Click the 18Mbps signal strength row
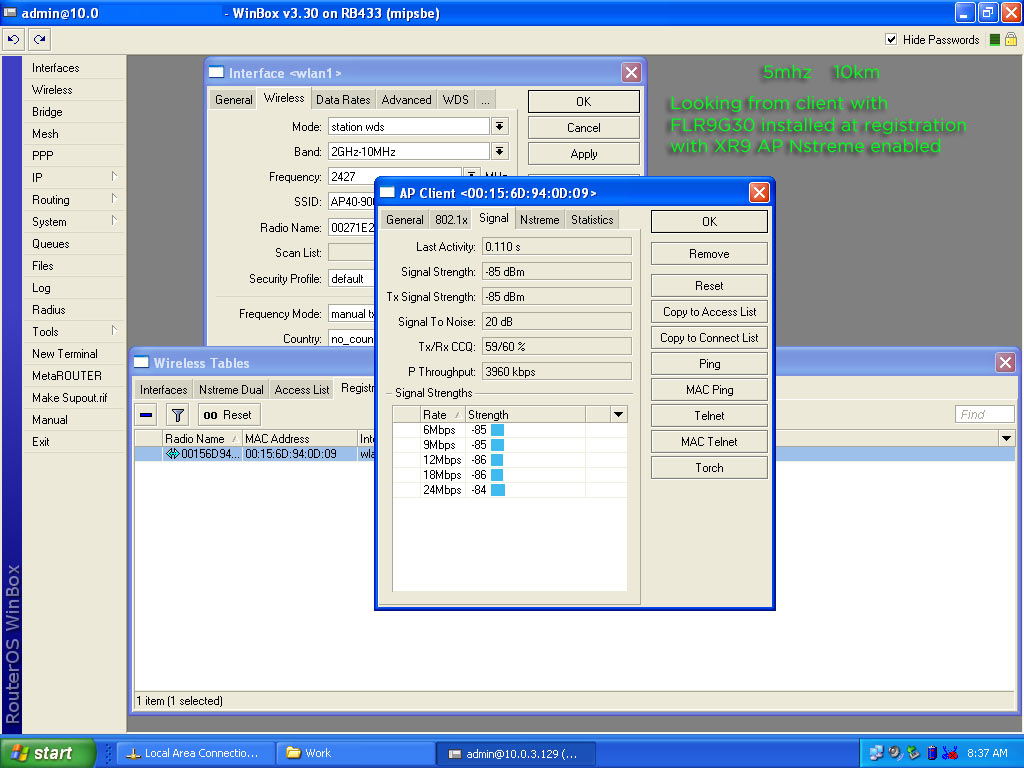Screen dimensions: 1024x768 509,475
